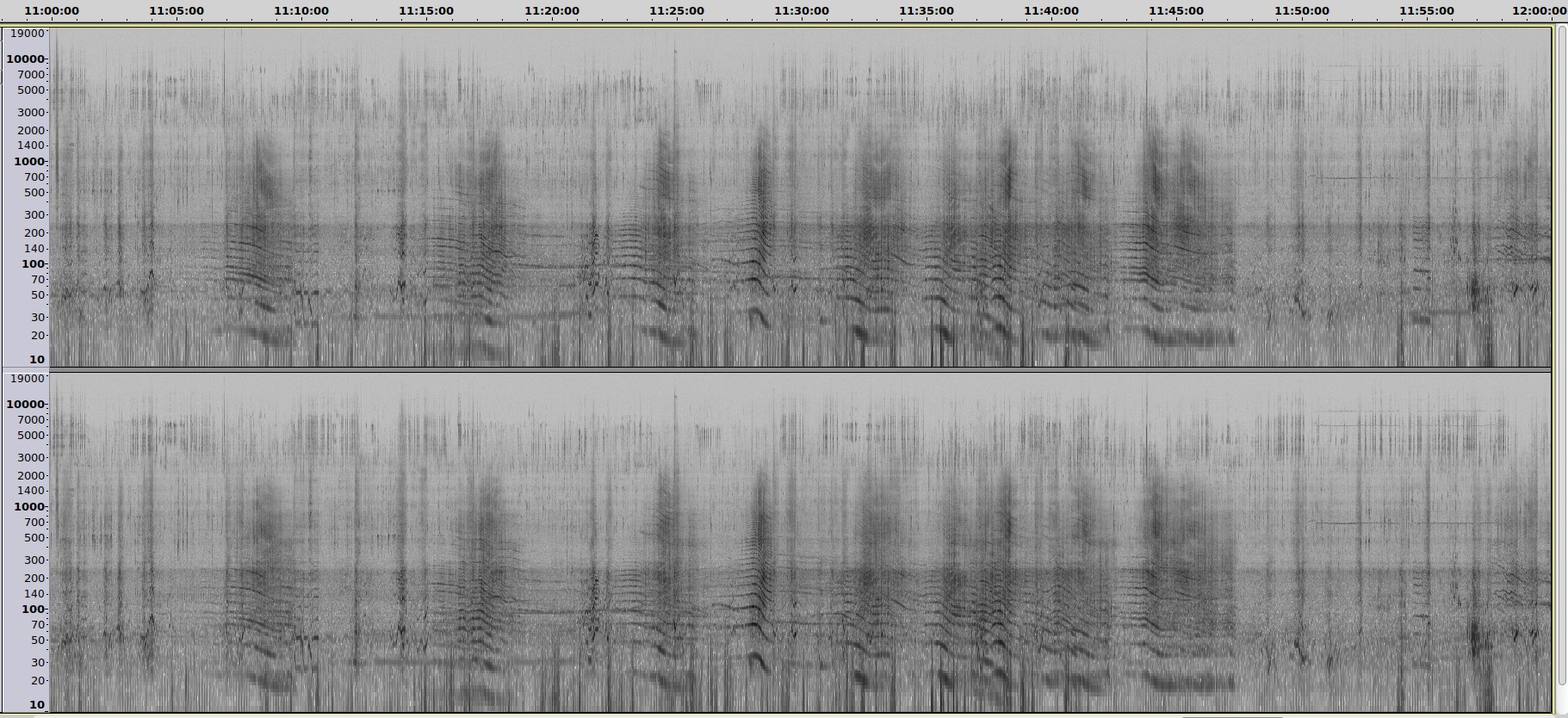Click the 11:50:00 time ruler mark

pyautogui.click(x=1301, y=11)
